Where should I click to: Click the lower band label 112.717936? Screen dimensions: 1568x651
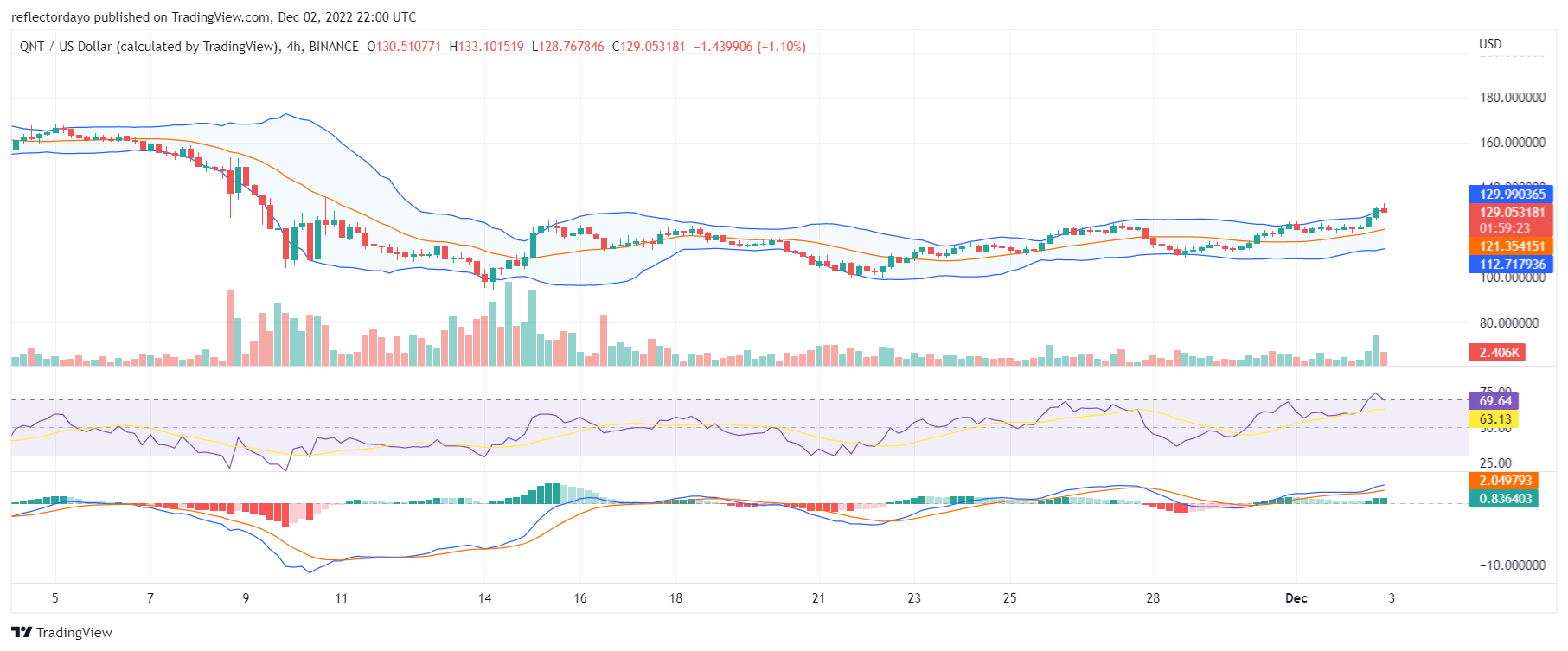click(1511, 265)
